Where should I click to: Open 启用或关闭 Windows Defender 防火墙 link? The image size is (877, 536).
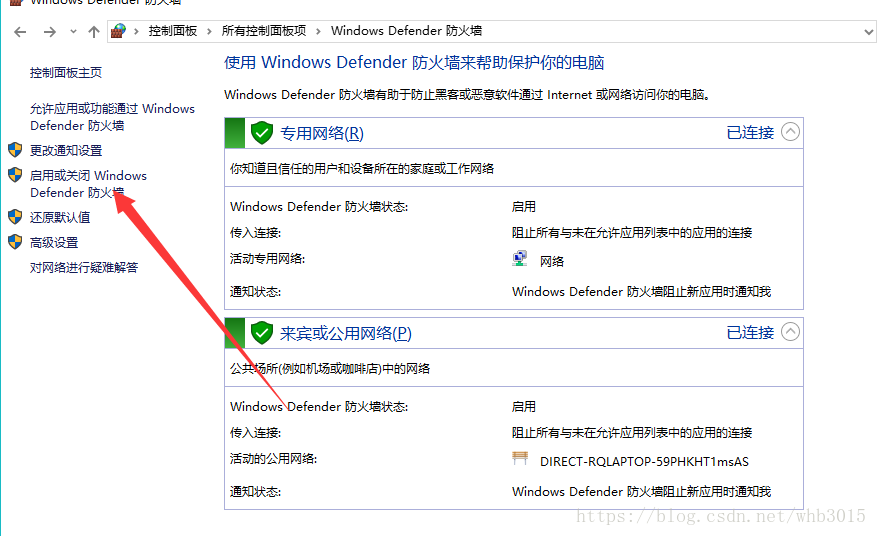pos(88,184)
